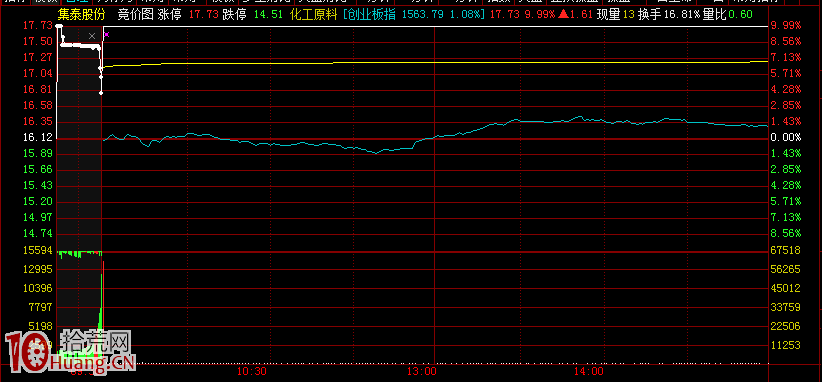
Task: Click the cyan 创业板指 index curve
Action: [x=435, y=136]
